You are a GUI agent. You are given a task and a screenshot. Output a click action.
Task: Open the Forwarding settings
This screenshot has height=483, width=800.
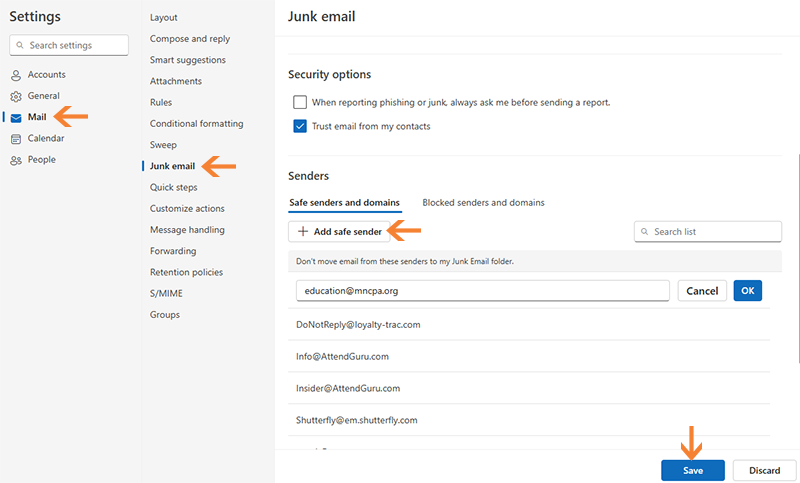(x=173, y=251)
